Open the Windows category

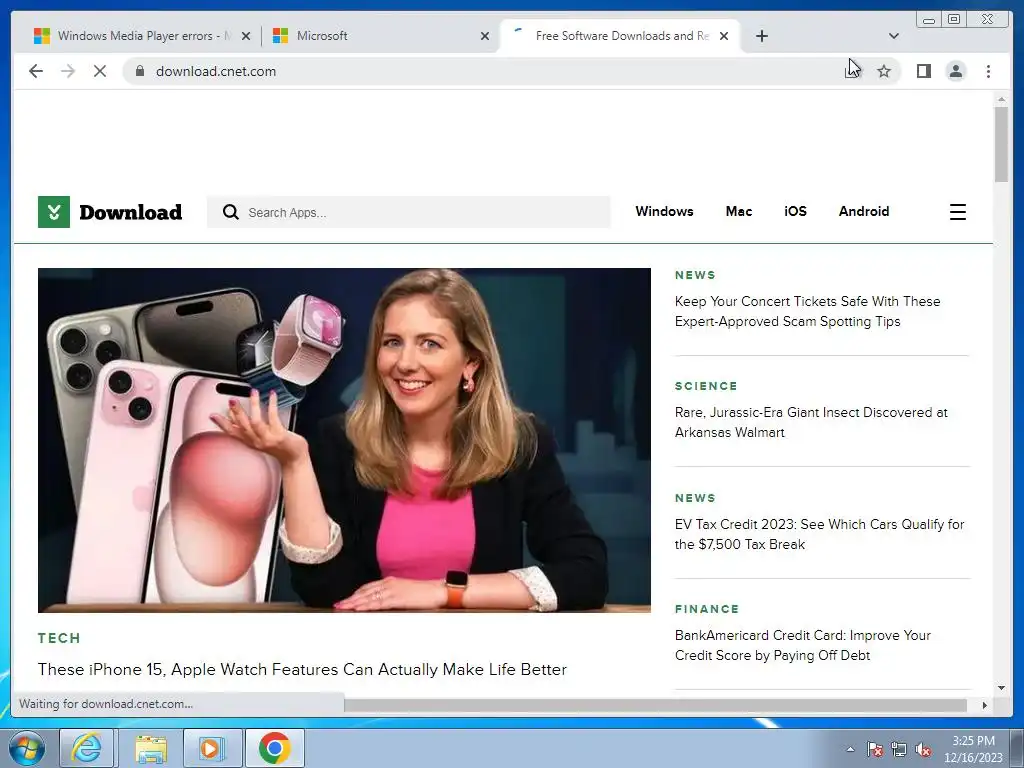tap(664, 212)
